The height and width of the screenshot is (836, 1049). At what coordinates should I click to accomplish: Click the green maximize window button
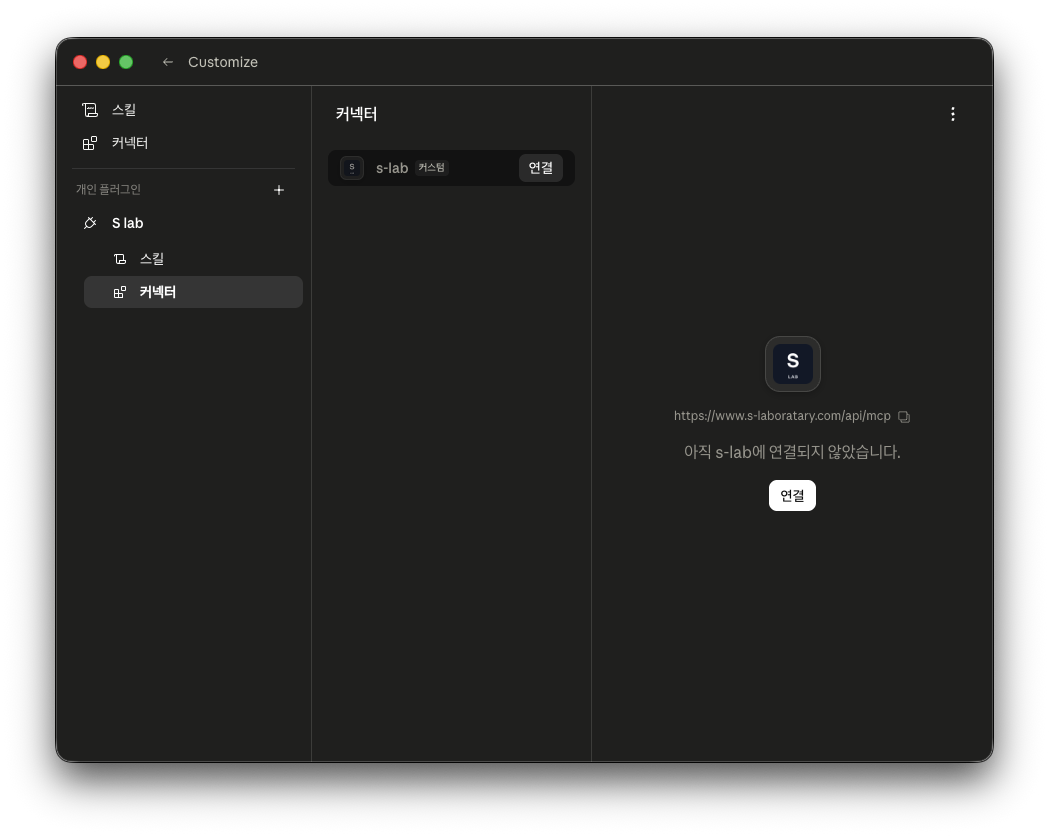pyautogui.click(x=126, y=62)
